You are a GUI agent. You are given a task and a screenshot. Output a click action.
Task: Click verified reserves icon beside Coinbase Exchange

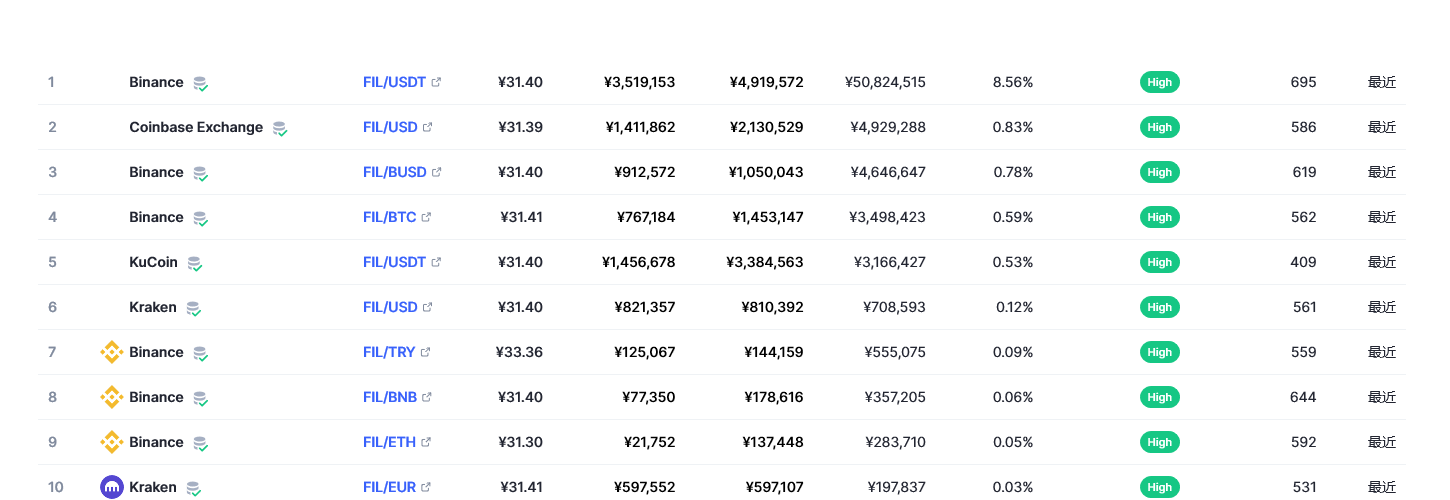point(280,128)
